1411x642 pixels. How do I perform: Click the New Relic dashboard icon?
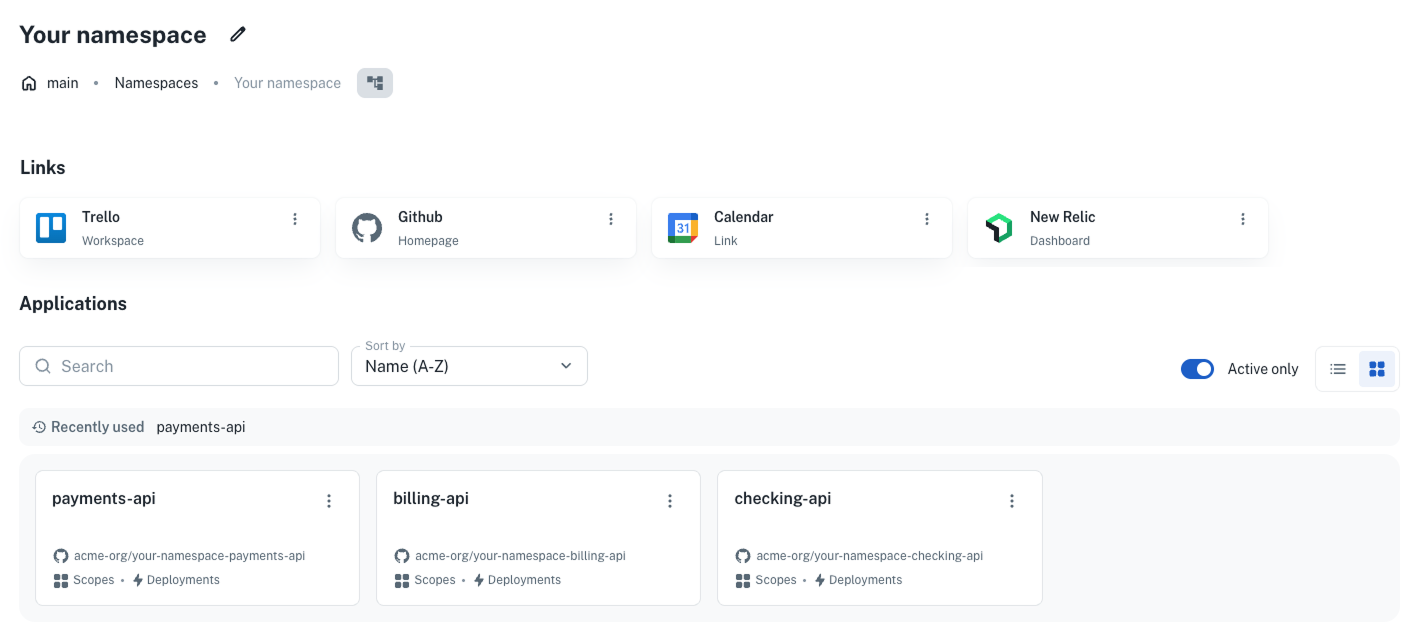(x=999, y=228)
